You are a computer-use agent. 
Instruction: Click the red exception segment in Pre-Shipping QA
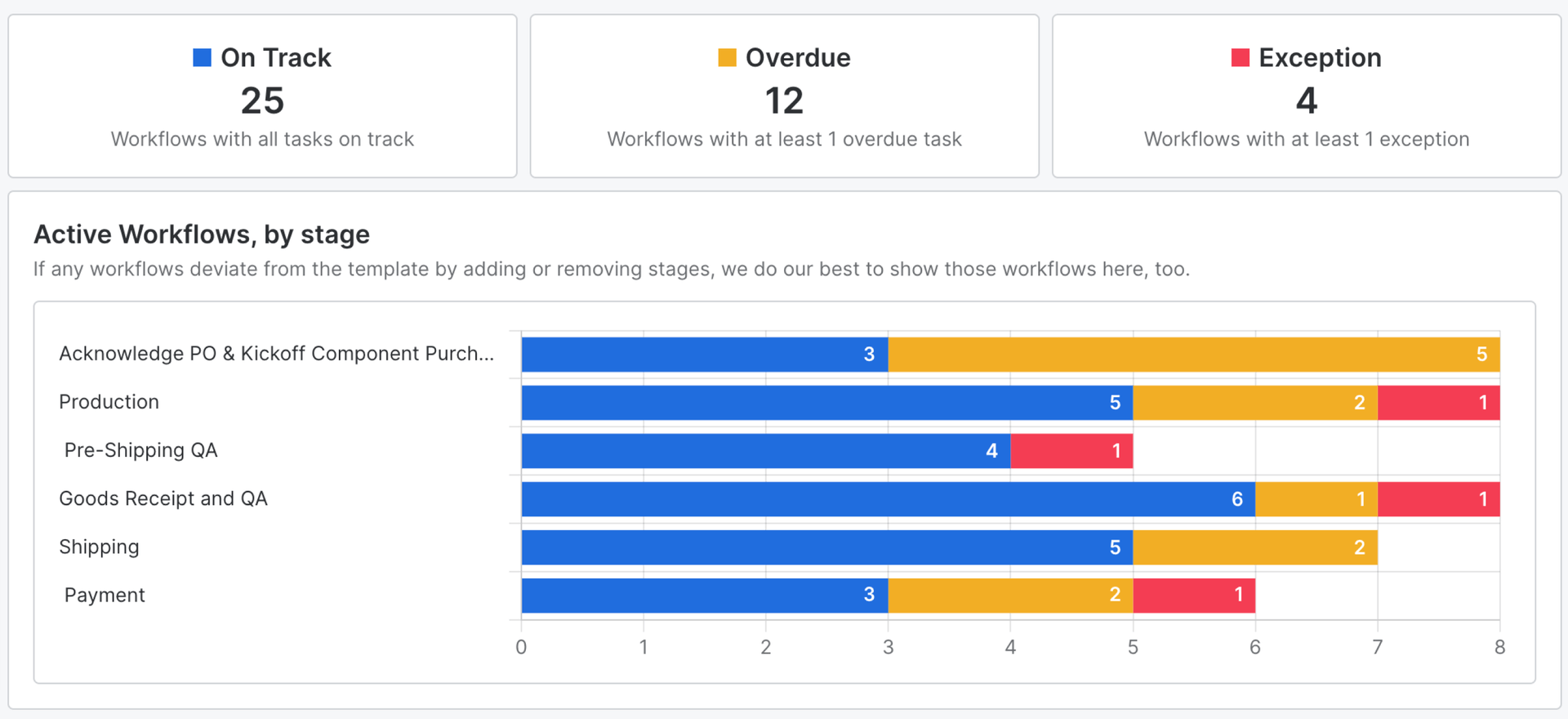tap(1071, 451)
